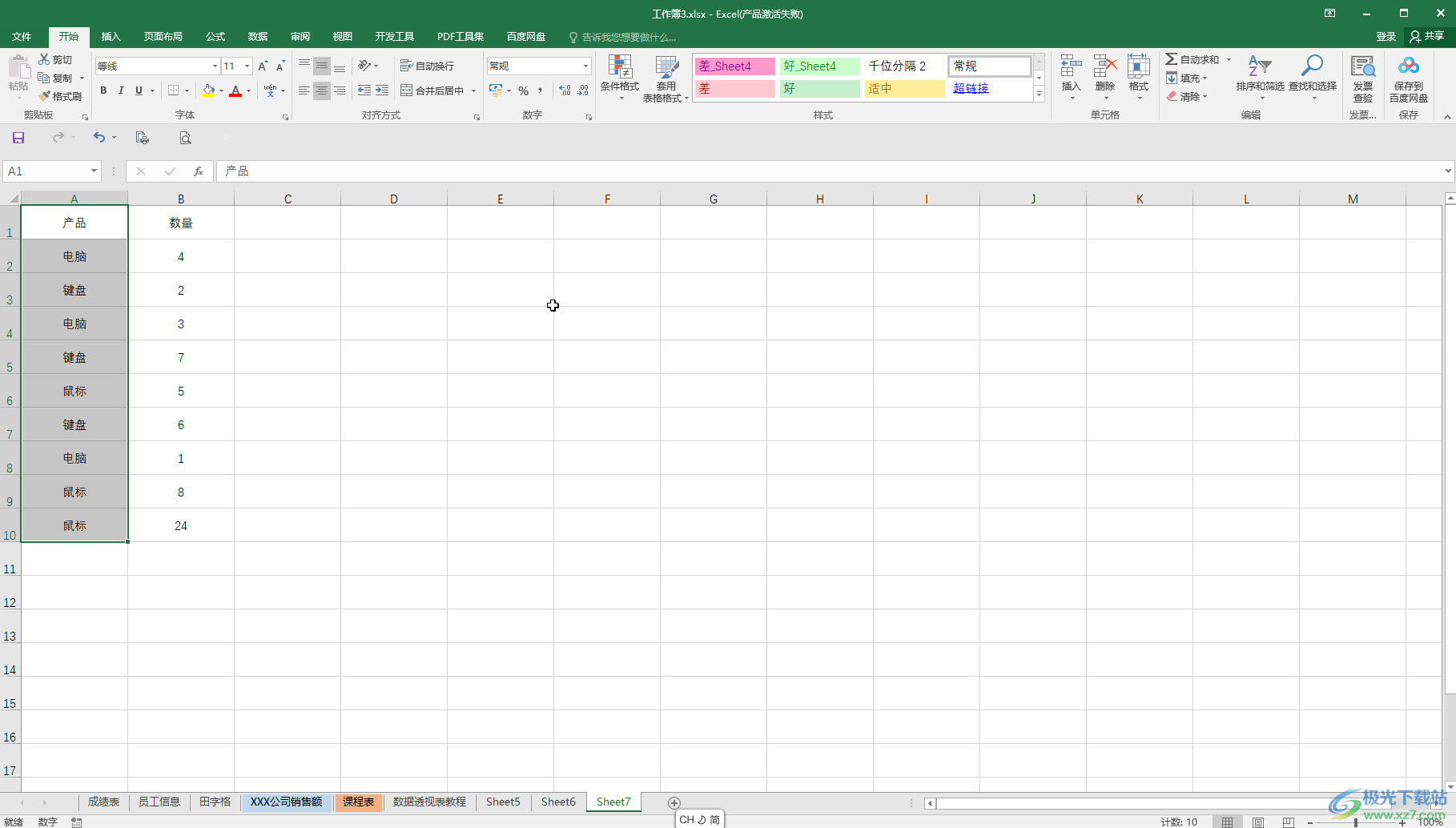Open the font size dropdown
The width and height of the screenshot is (1456, 828).
(x=247, y=66)
